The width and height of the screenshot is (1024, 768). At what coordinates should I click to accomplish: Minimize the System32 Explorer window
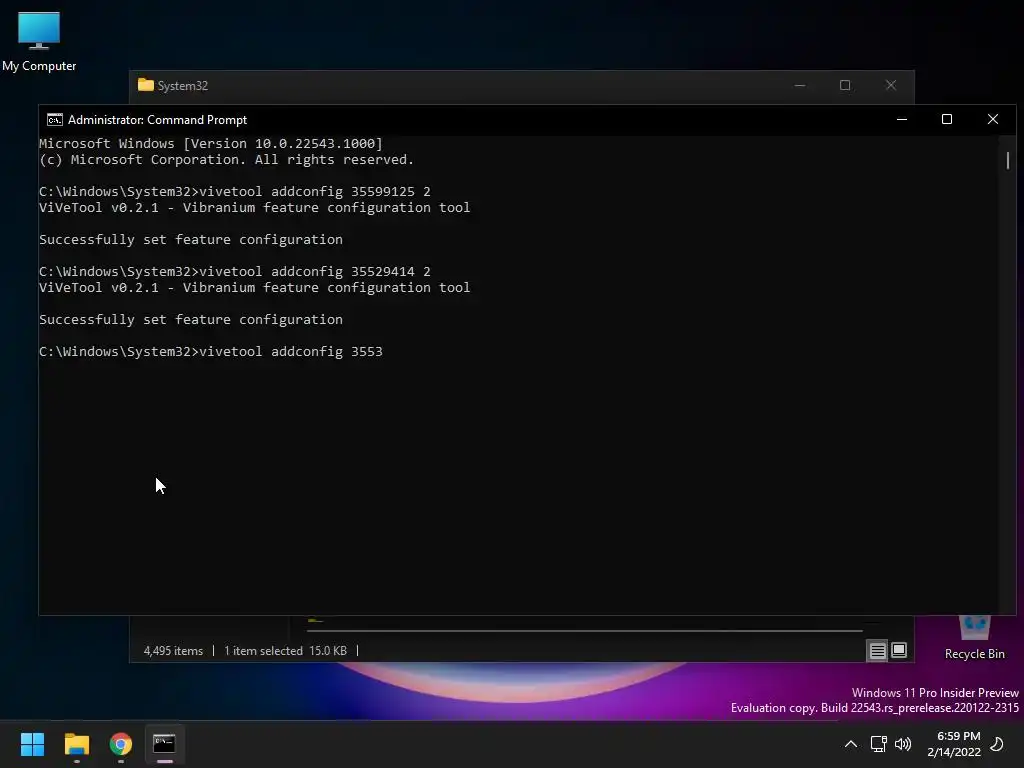[x=800, y=86]
